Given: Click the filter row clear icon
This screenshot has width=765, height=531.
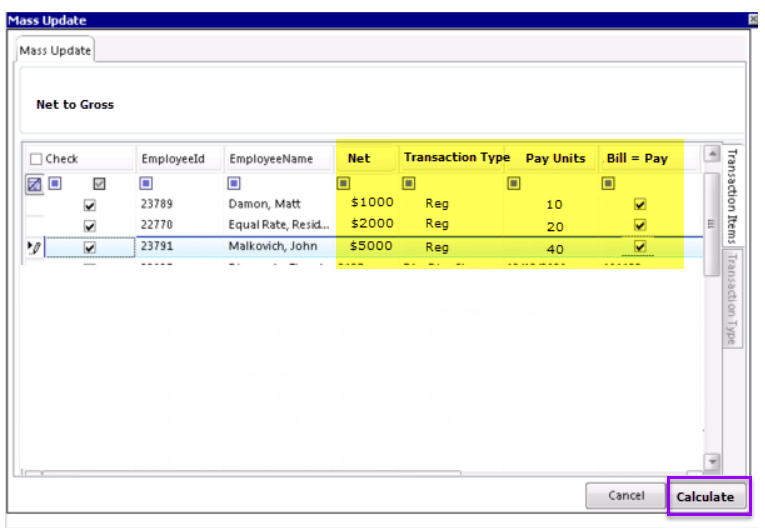Looking at the screenshot, I should click(34, 184).
